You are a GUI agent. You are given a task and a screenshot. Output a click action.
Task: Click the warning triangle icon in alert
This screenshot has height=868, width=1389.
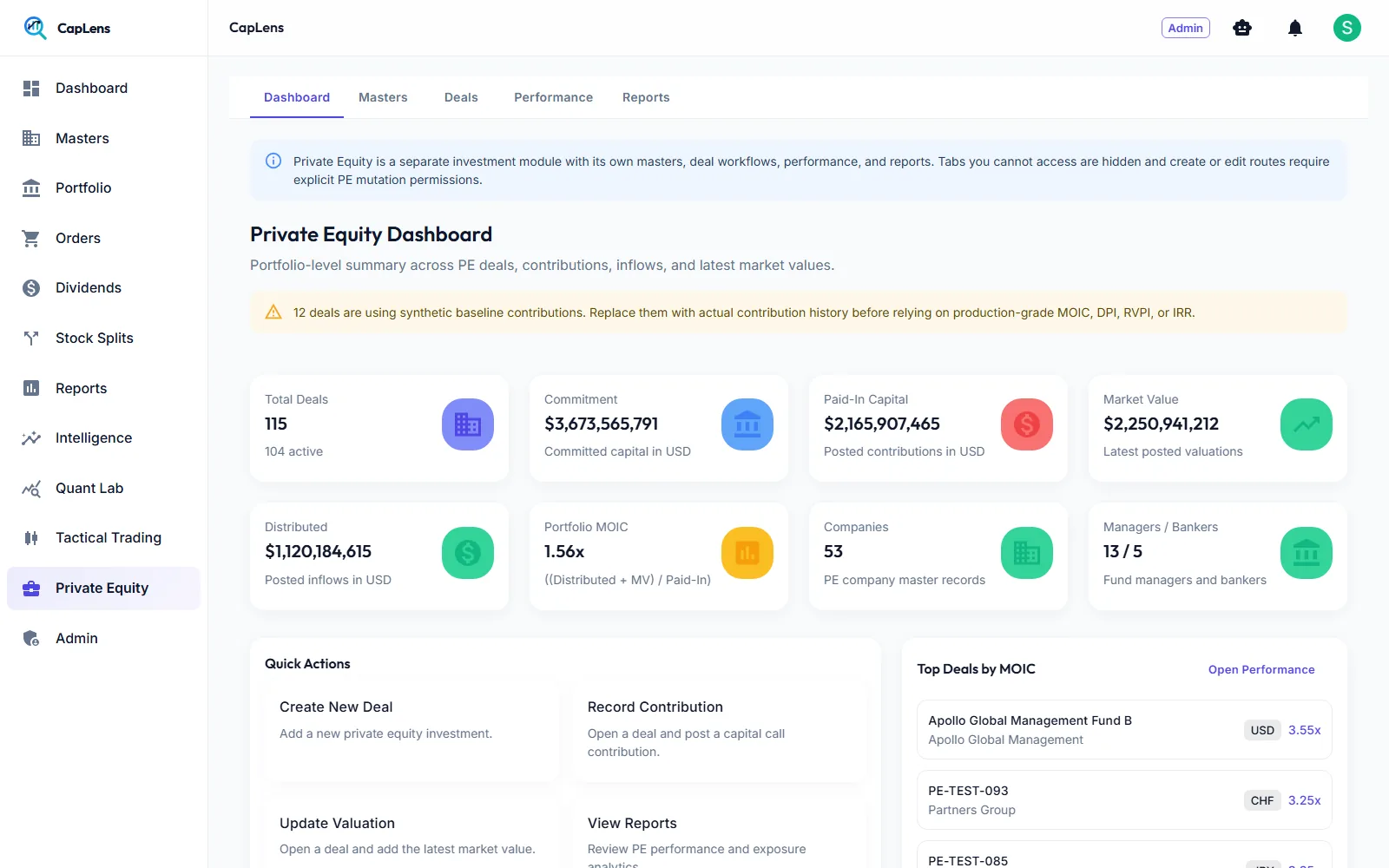click(x=273, y=312)
